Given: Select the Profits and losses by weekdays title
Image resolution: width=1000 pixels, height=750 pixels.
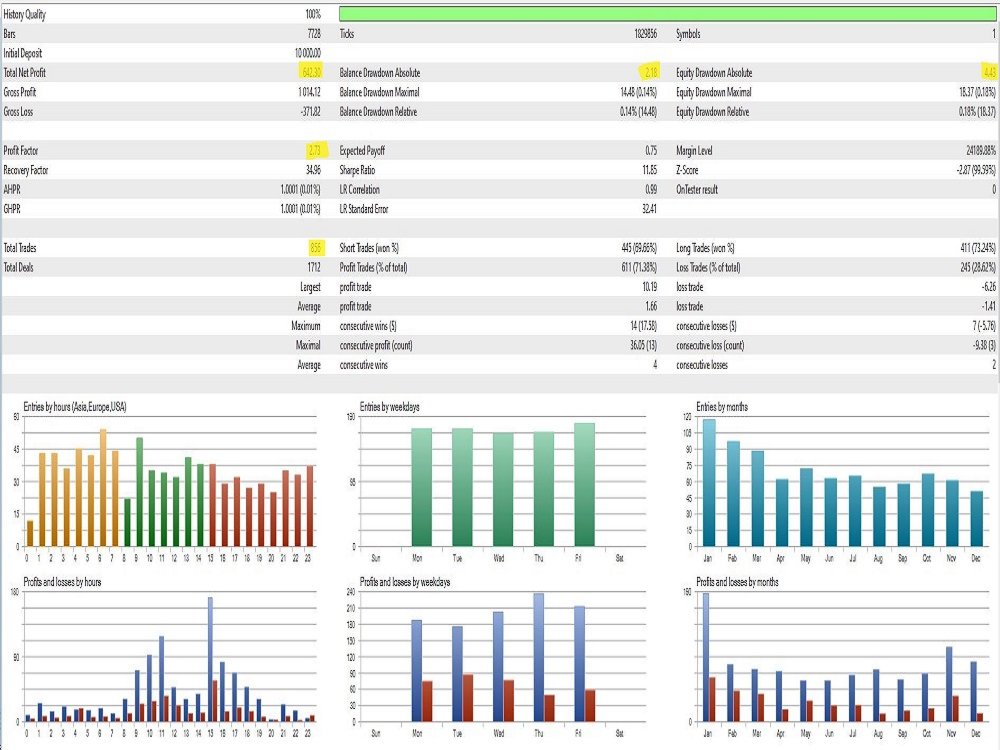Looking at the screenshot, I should 405,582.
